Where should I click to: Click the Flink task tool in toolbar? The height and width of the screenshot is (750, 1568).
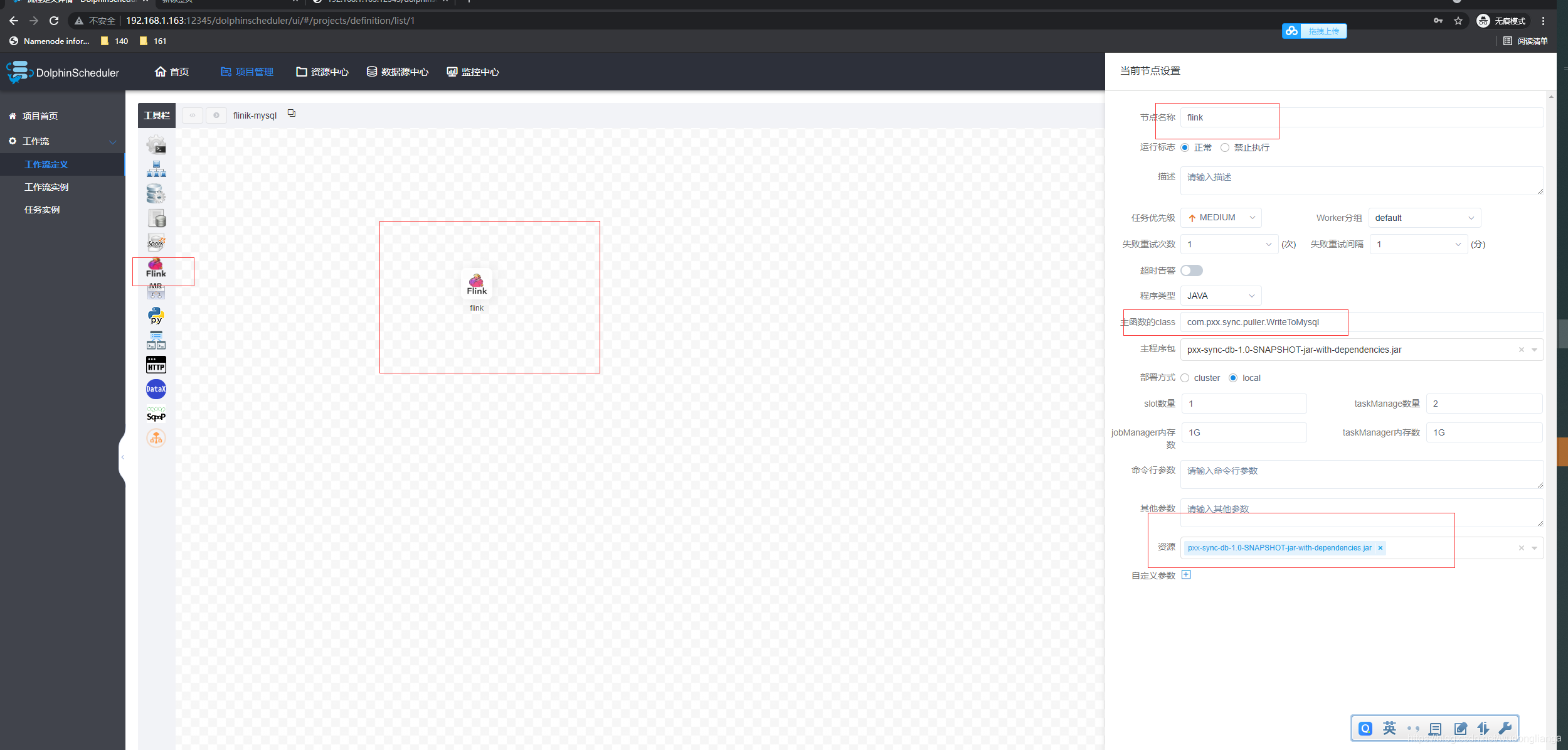click(x=156, y=268)
